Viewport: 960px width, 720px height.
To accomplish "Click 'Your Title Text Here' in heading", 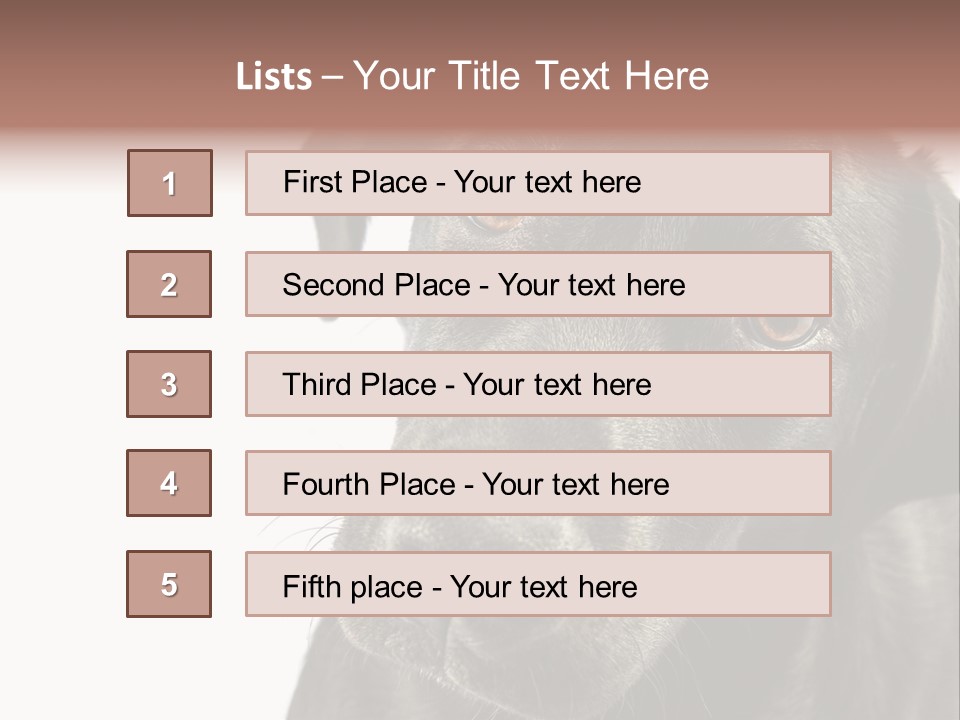I will [531, 76].
